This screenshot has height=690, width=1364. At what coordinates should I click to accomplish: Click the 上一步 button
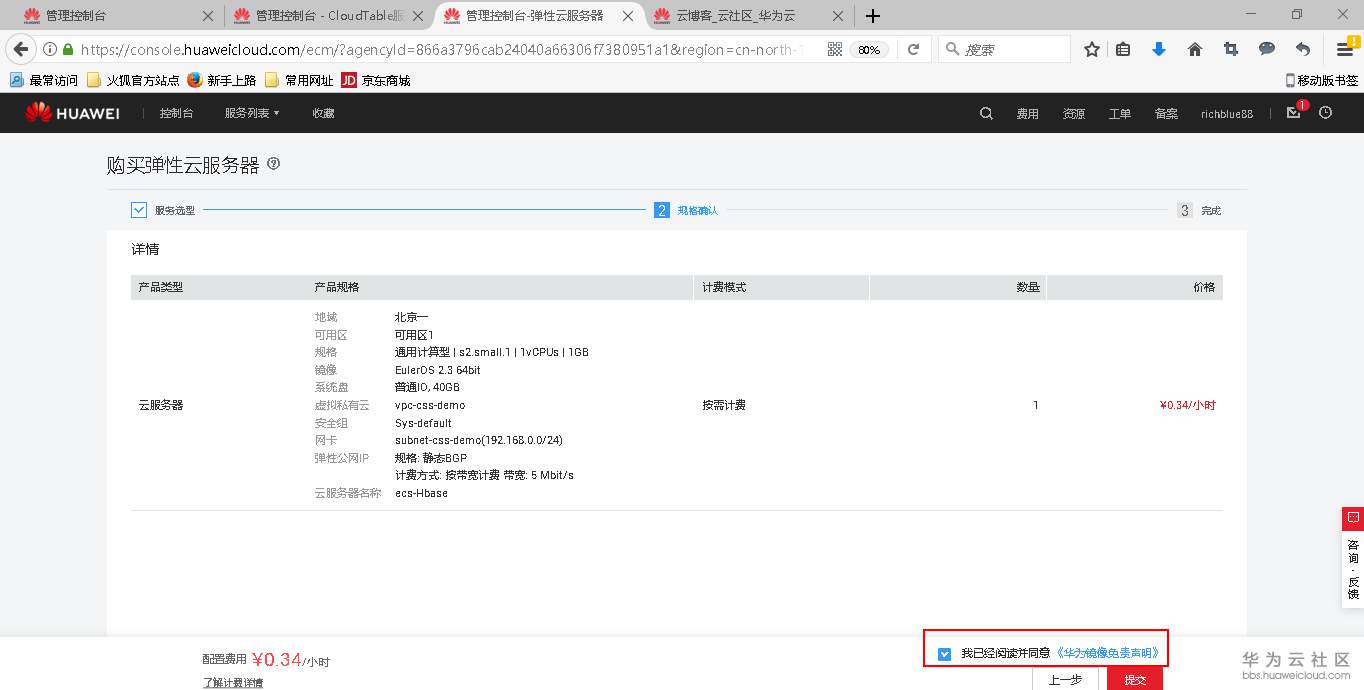(x=1066, y=679)
